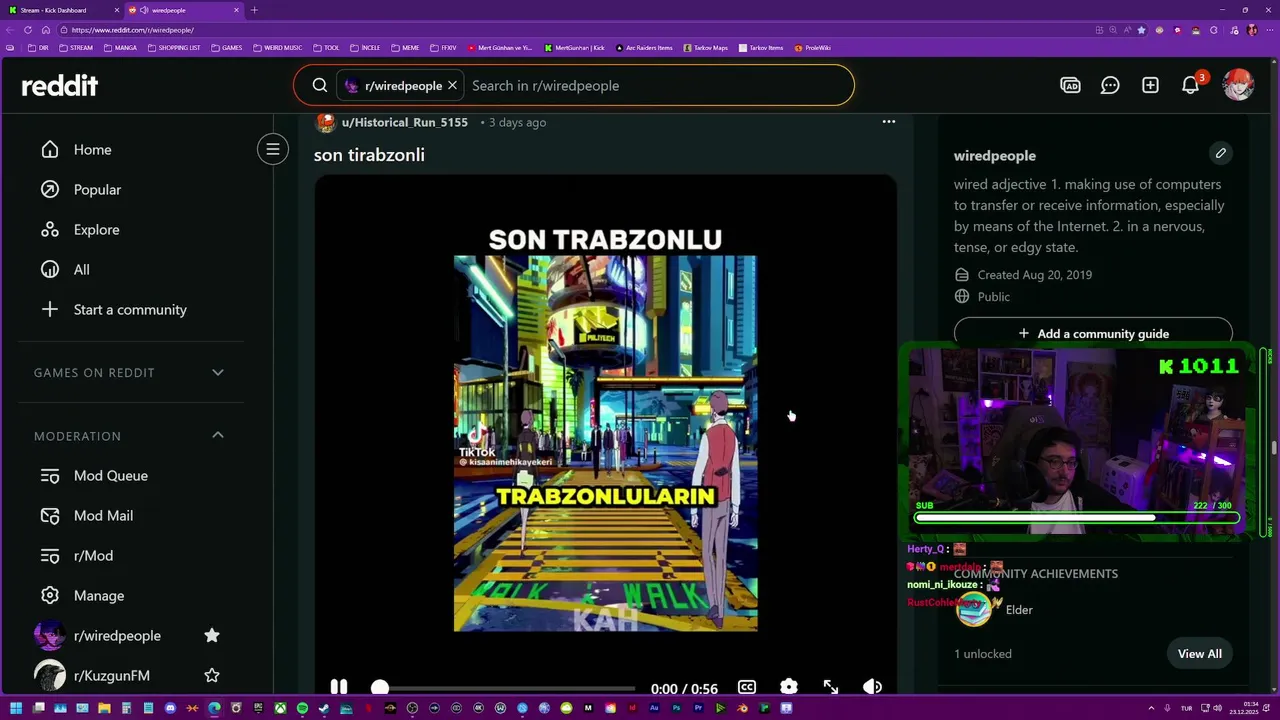Image resolution: width=1280 pixels, height=720 pixels.
Task: Open the WEIRD MUSIC bookmarks folder
Action: point(277,48)
